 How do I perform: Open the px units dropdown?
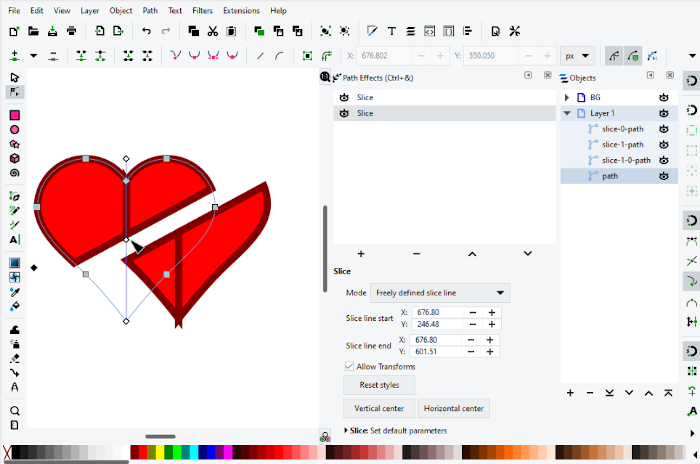[577, 56]
